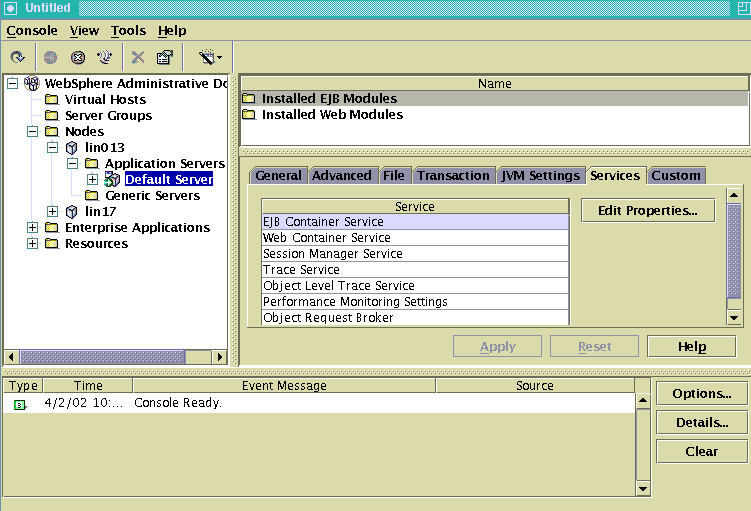Viewport: 751px width, 511px height.
Task: Click the Help button beside Reset
Action: click(x=692, y=346)
